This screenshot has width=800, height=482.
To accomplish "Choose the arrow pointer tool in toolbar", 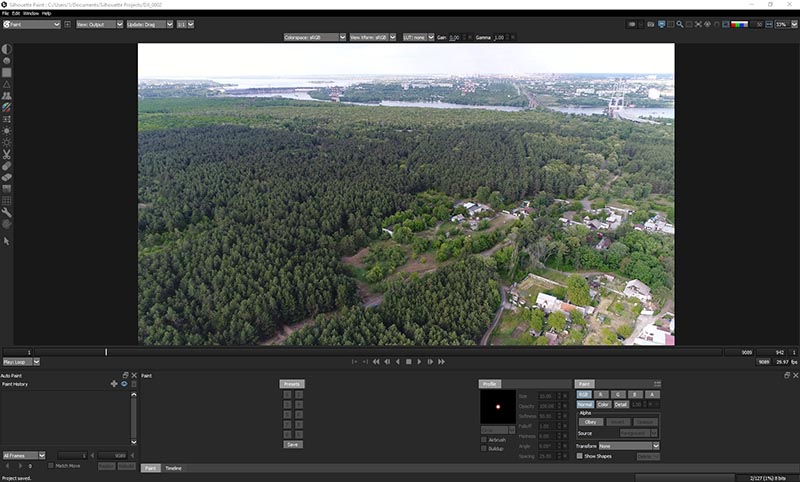I will pos(7,241).
